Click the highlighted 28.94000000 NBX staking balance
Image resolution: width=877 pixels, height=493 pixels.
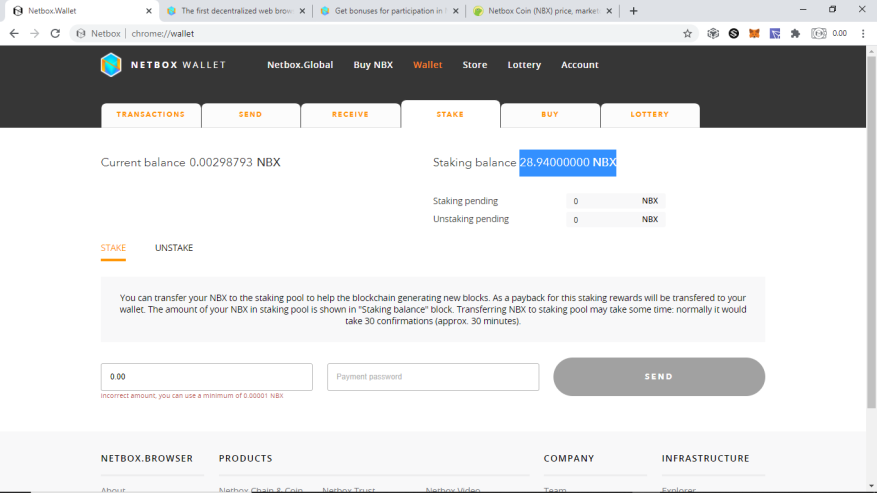click(568, 162)
